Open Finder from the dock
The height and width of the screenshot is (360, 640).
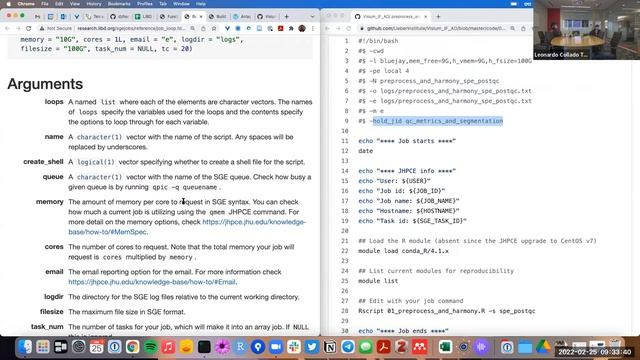pos(25,347)
